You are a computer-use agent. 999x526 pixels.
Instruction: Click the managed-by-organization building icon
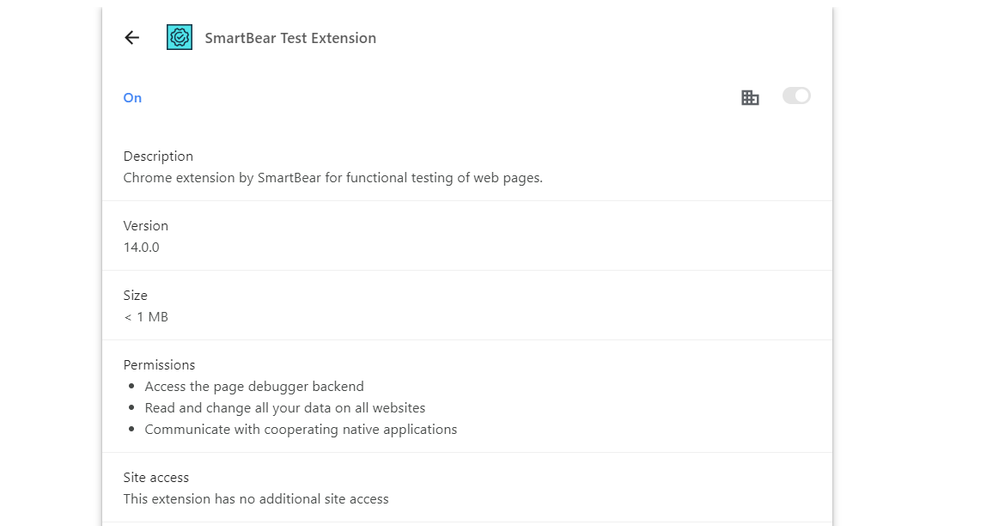click(750, 97)
